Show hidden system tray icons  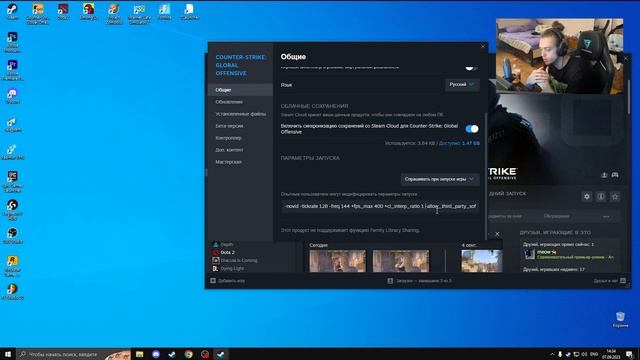(552, 354)
